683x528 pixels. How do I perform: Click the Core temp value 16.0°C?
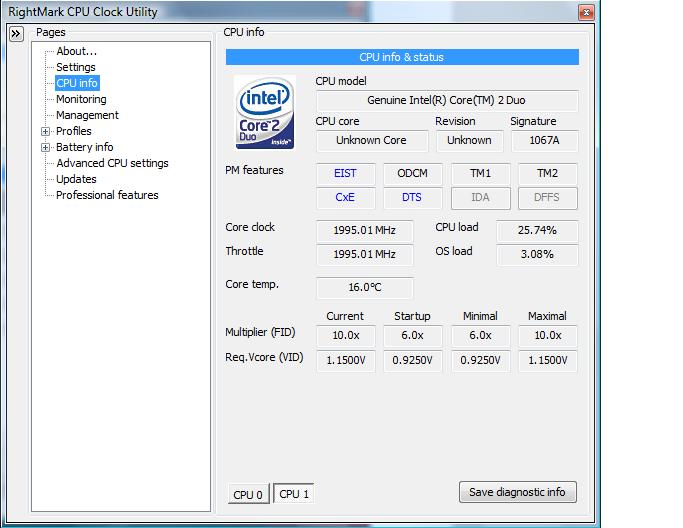coord(365,288)
